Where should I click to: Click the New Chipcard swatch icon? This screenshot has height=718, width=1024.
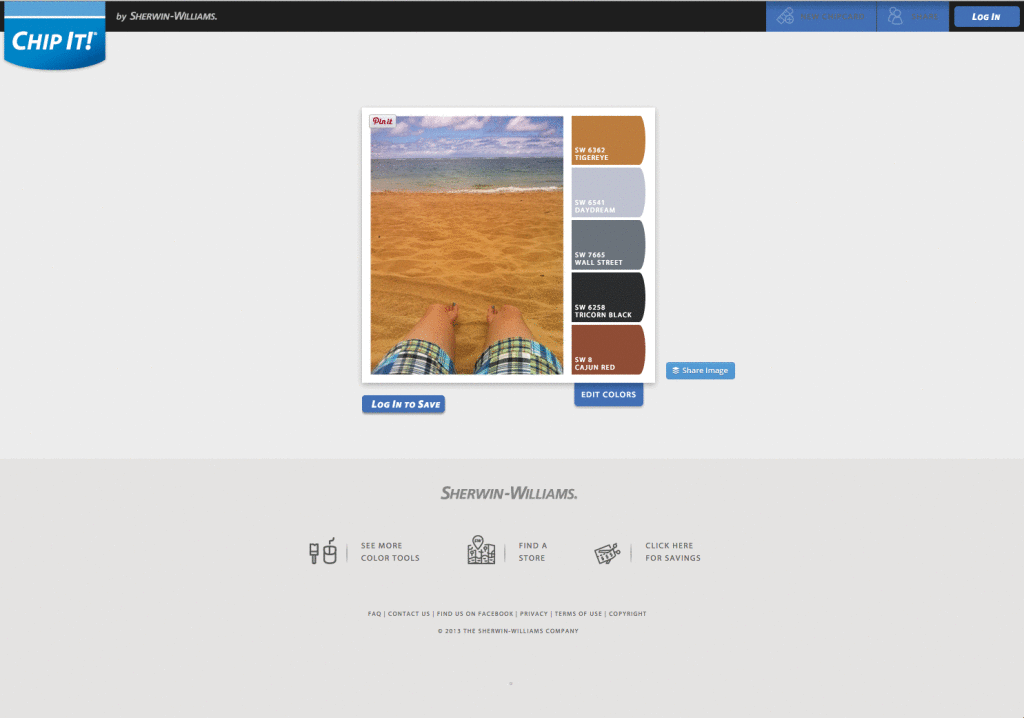point(785,16)
